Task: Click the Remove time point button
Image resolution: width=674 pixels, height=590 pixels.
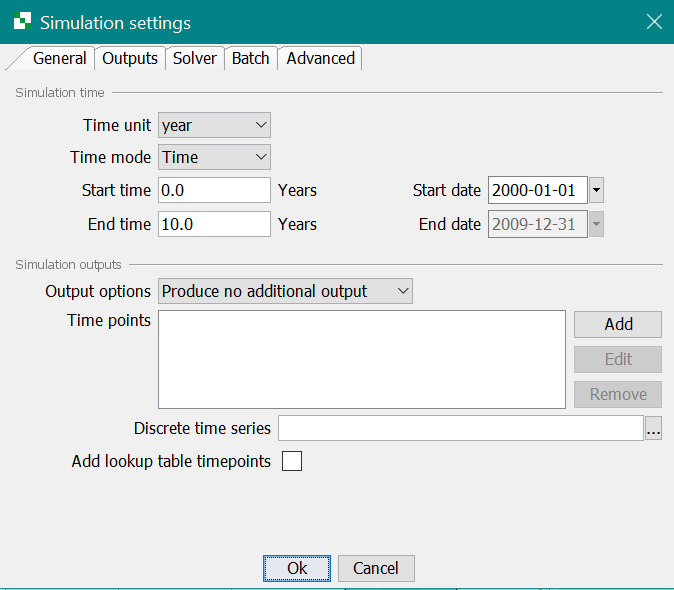Action: click(x=618, y=394)
